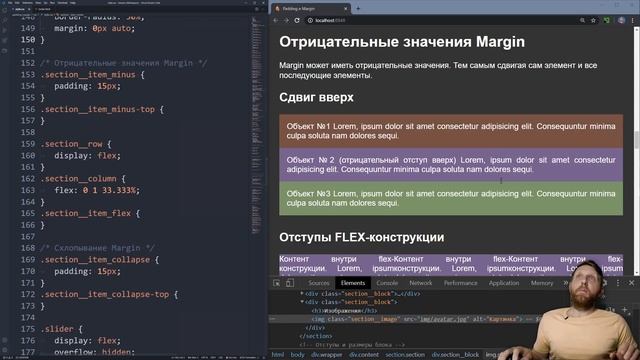This screenshot has width=640, height=360.
Task: Select section.section in DevTools breadcrumb
Action: 405,355
